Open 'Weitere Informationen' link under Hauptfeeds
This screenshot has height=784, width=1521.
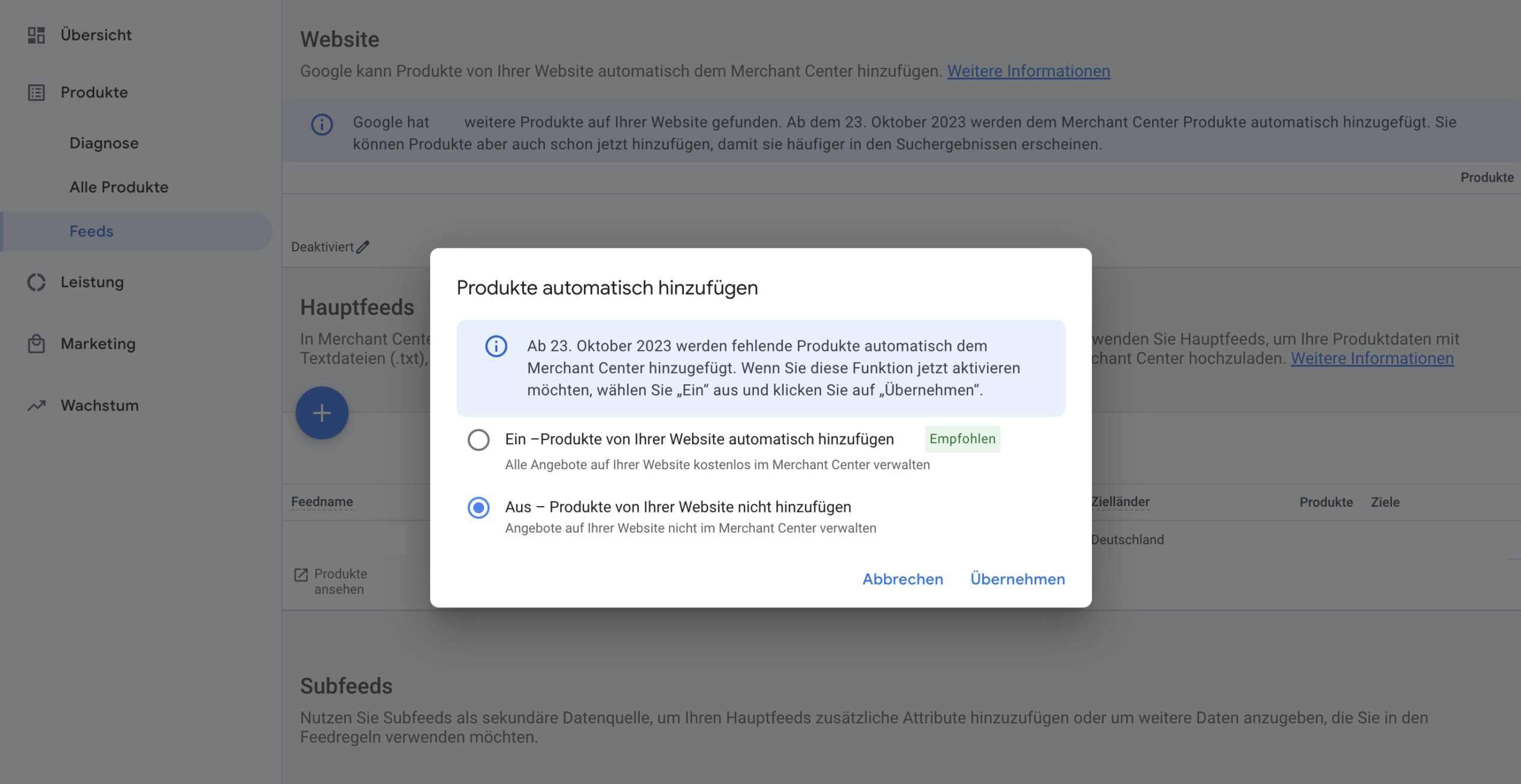(1372, 359)
